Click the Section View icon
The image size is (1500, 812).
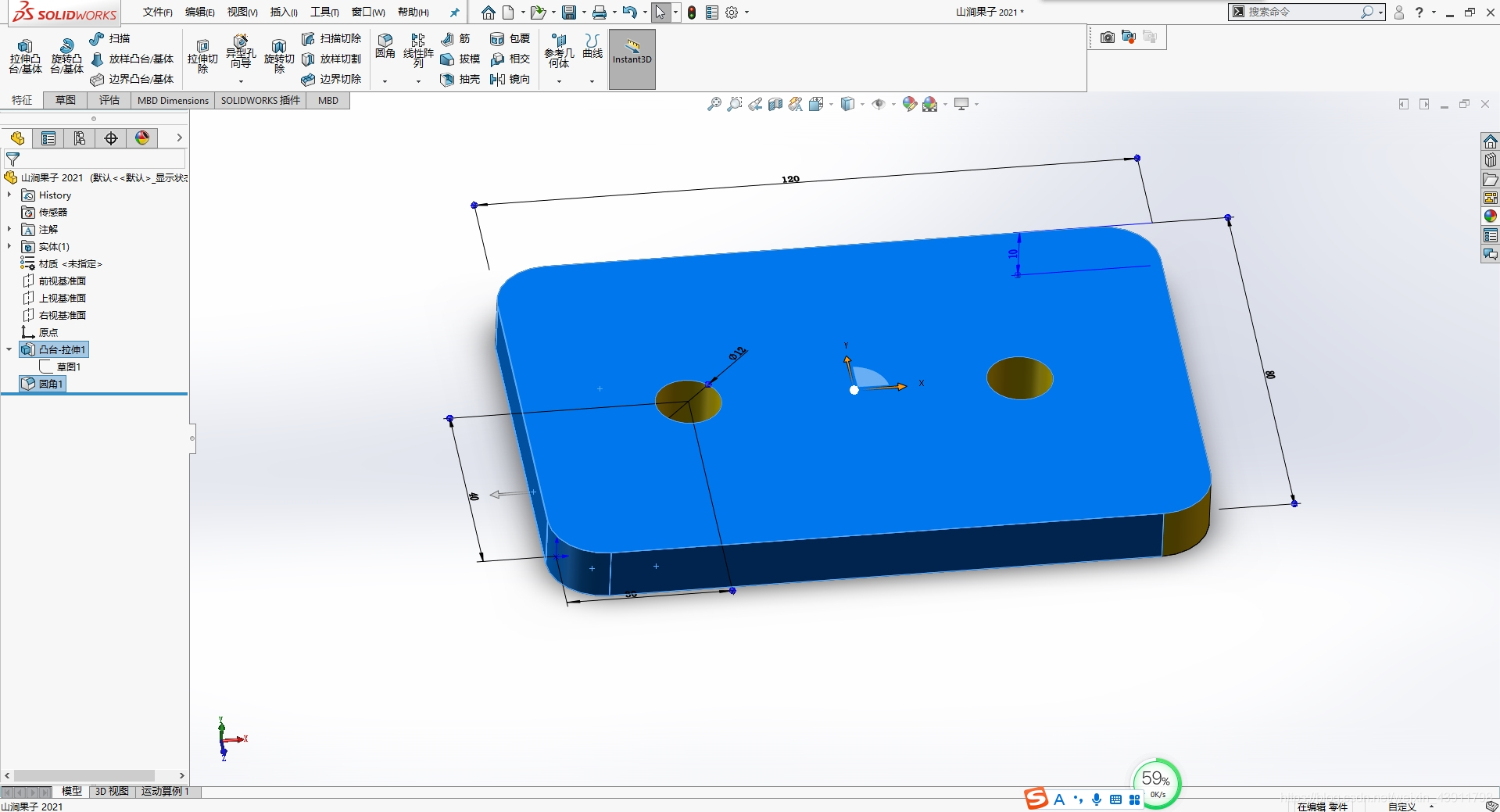click(x=775, y=104)
